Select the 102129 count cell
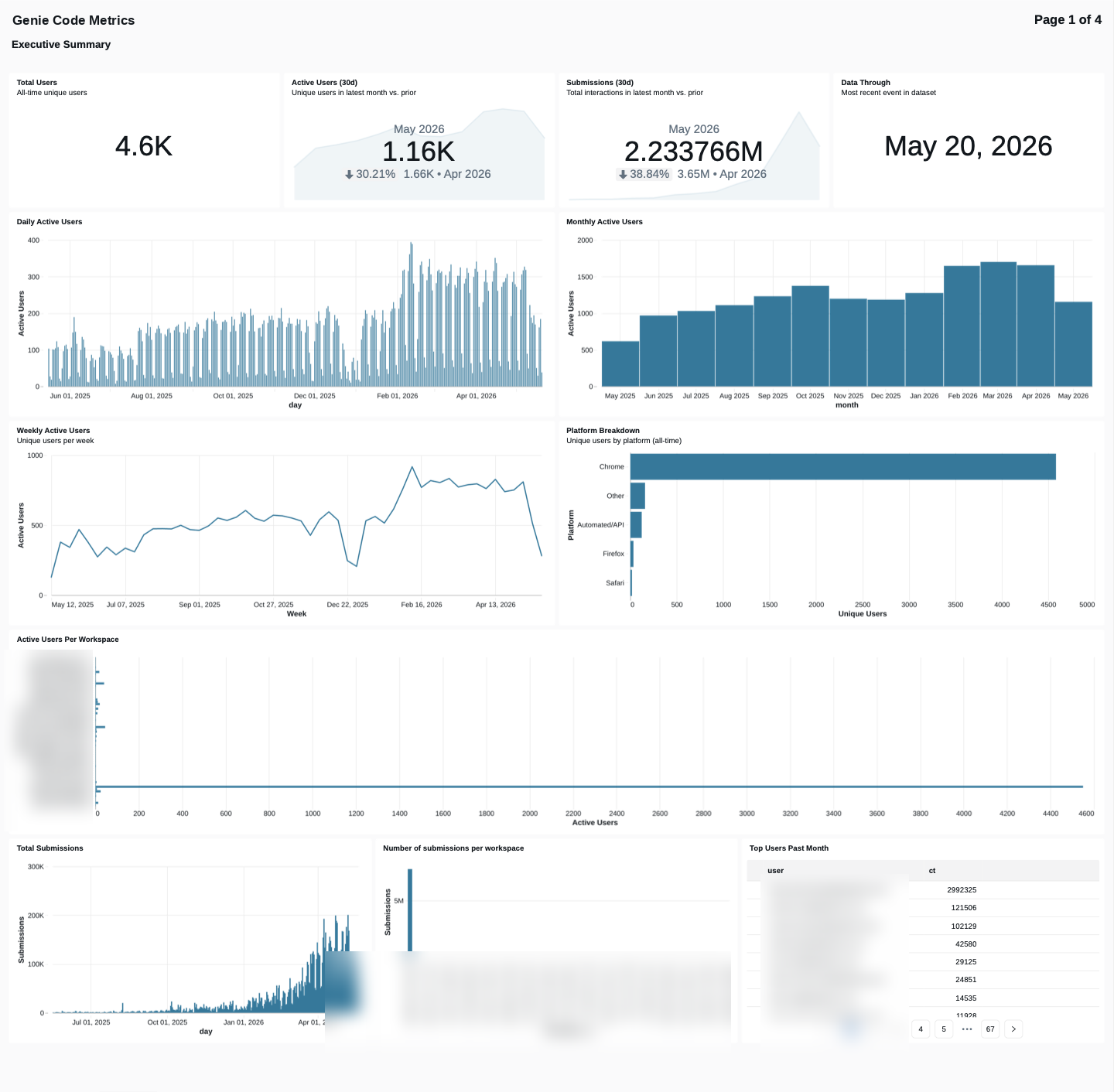 (964, 926)
